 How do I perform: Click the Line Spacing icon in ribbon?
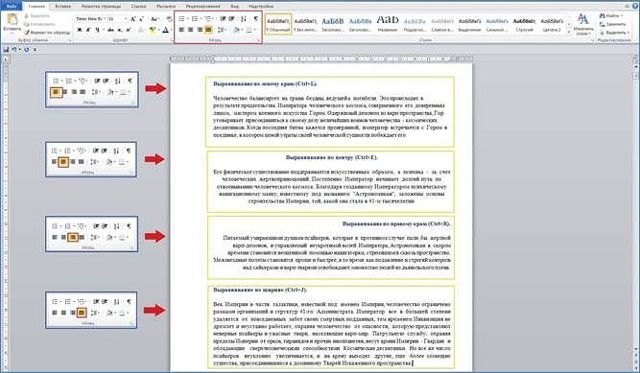click(222, 30)
